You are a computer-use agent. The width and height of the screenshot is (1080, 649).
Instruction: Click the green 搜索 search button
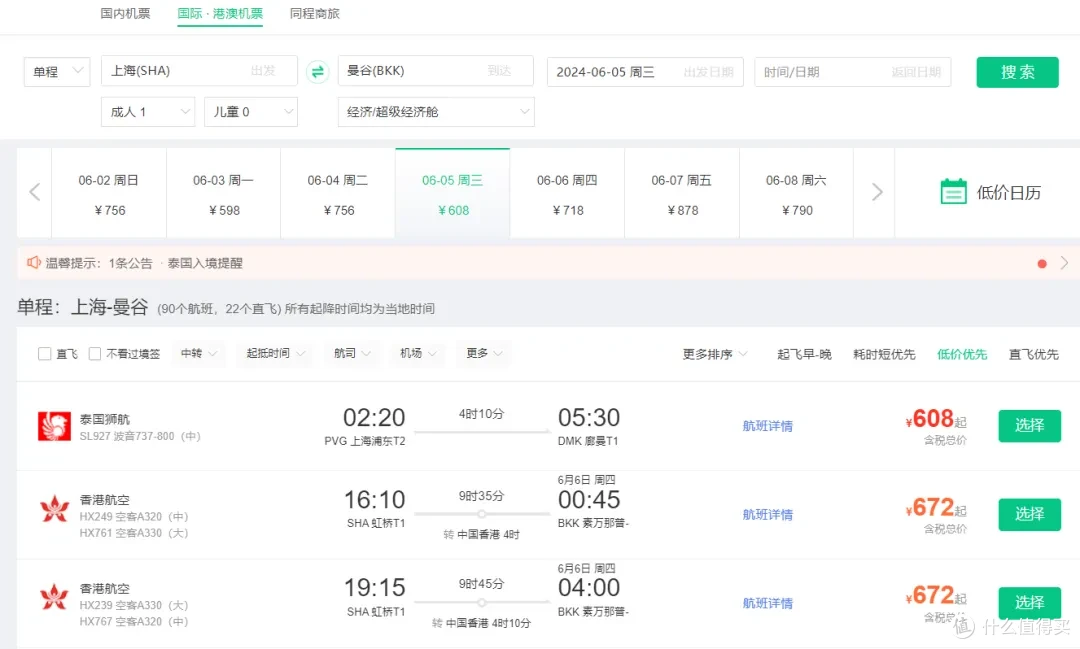coord(1017,72)
